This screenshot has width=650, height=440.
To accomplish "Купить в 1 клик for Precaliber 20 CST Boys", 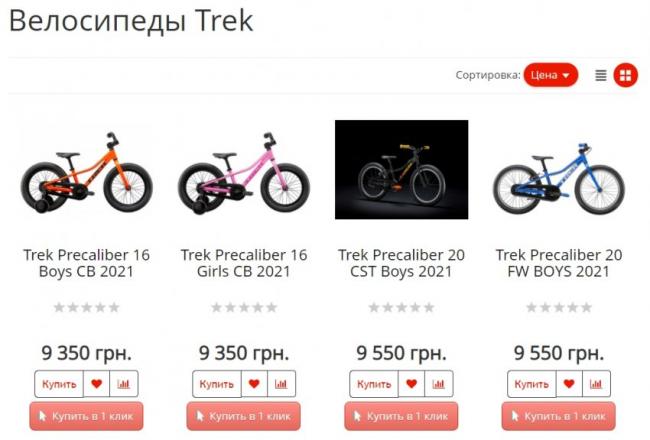I will click(401, 416).
